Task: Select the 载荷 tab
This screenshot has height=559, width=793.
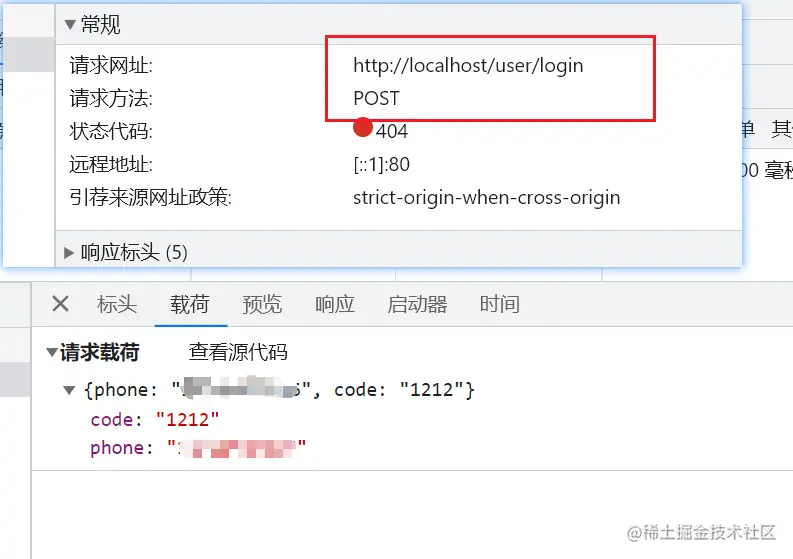Action: pos(190,305)
